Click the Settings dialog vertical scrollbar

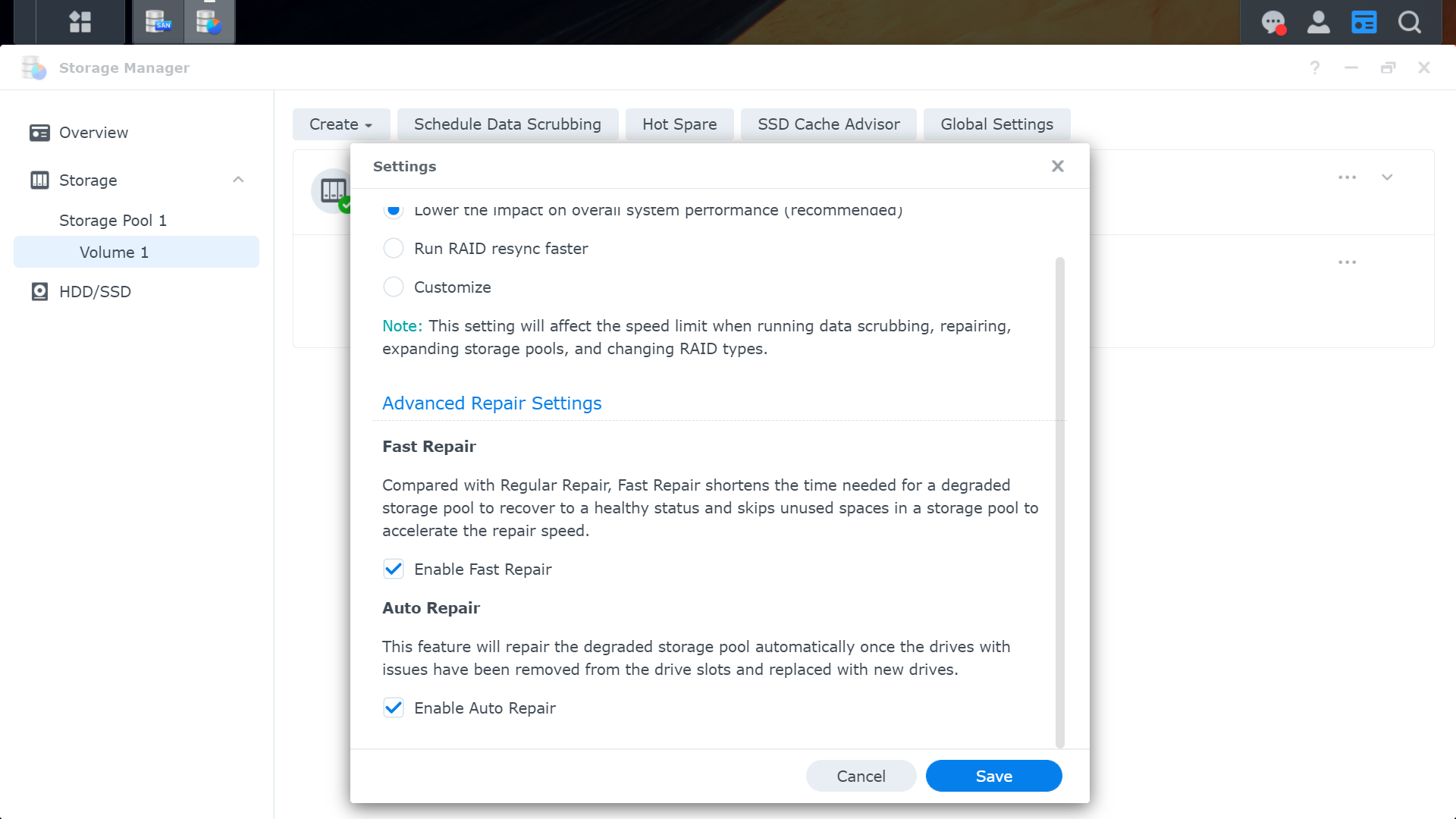pos(1059,500)
